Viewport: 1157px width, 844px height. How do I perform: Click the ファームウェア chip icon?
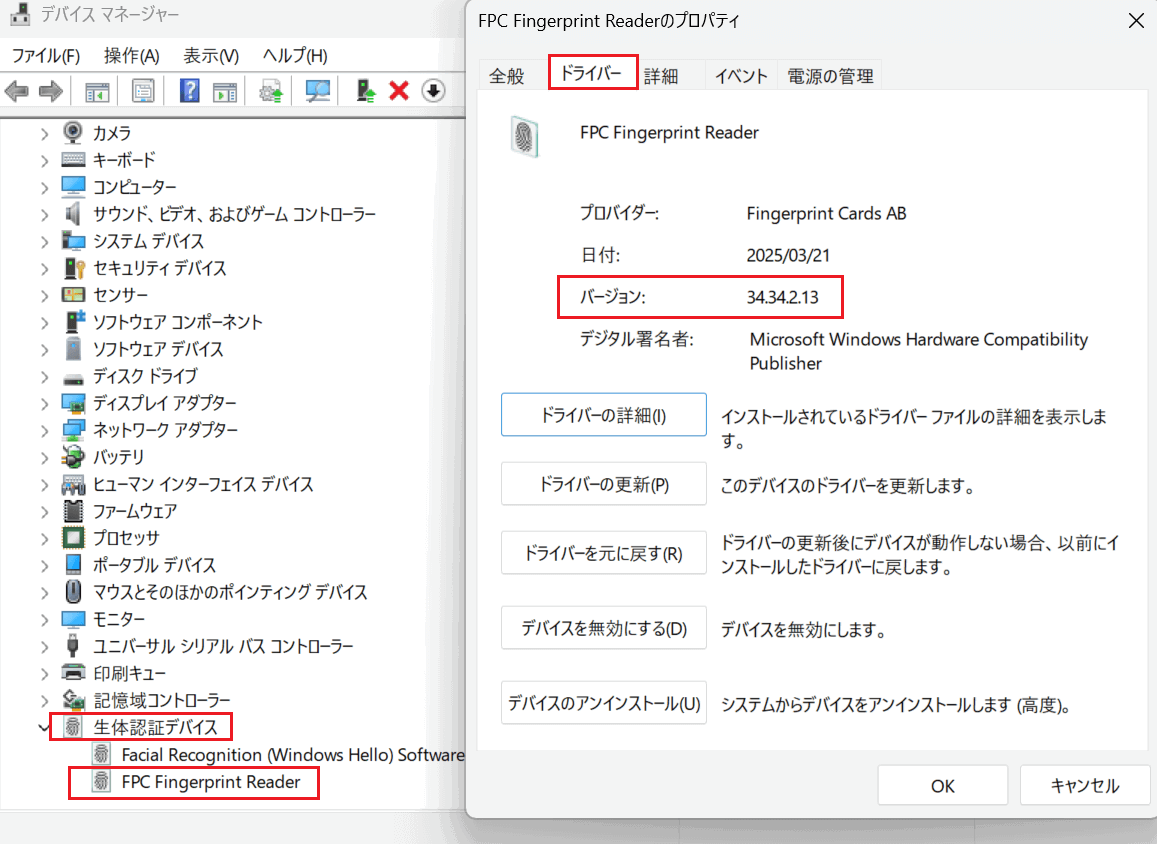pyautogui.click(x=73, y=511)
